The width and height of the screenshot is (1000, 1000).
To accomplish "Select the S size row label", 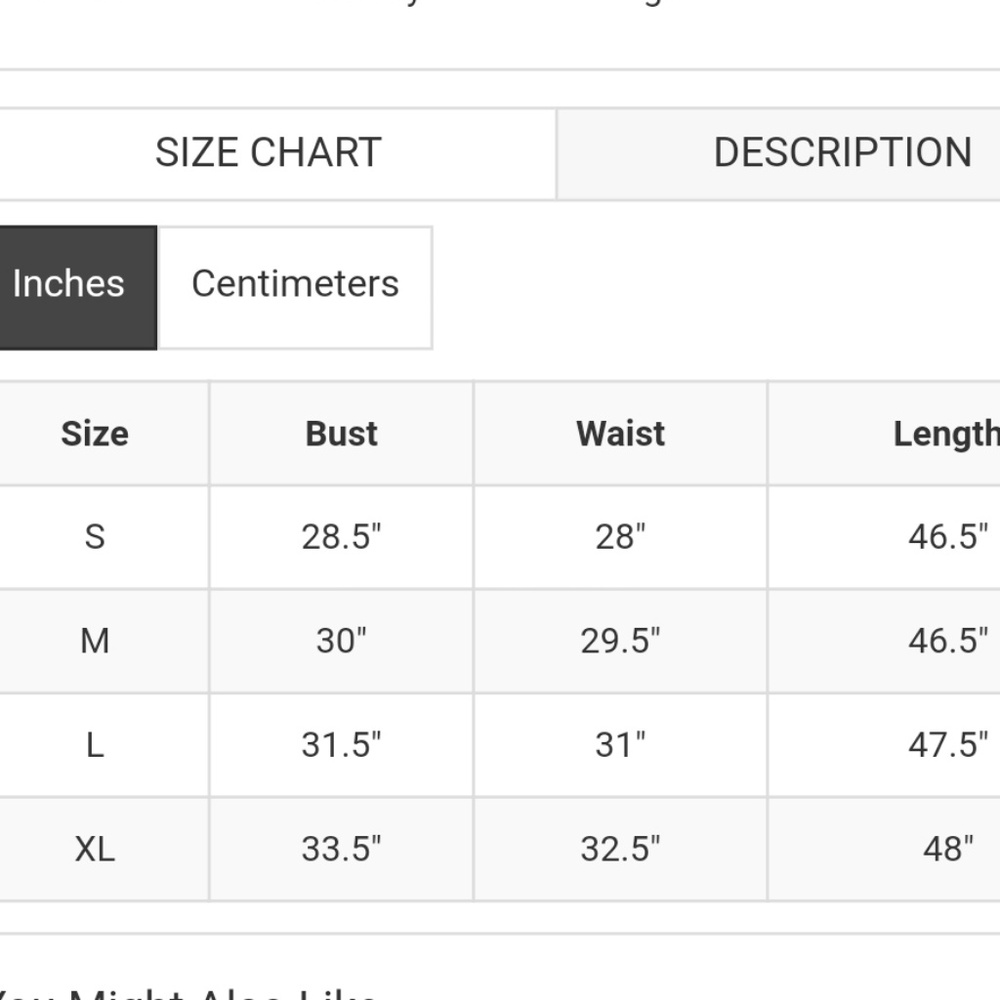I will click(x=95, y=537).
